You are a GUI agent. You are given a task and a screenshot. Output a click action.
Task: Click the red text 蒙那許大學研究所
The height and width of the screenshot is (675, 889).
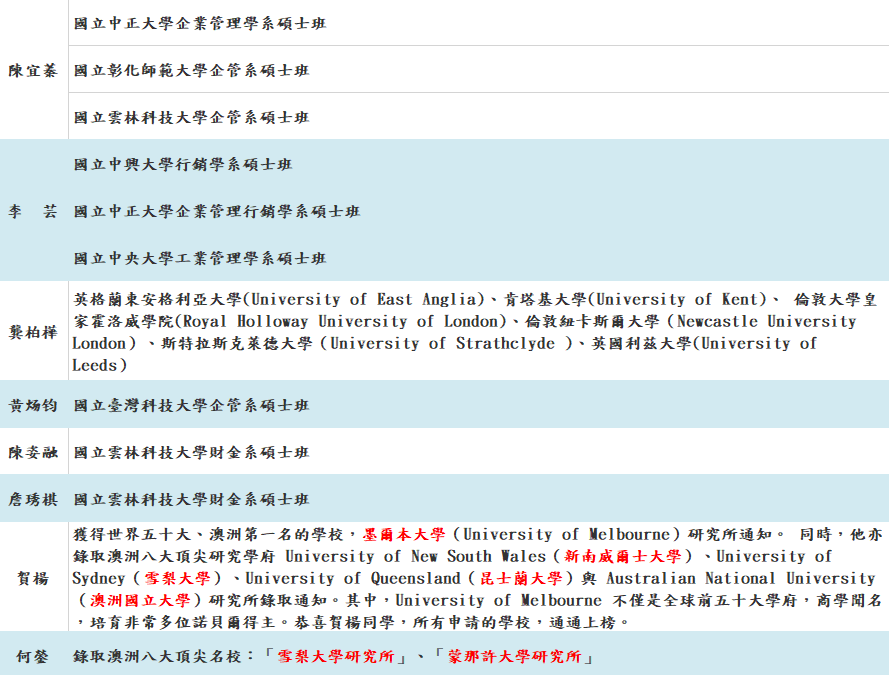point(515,656)
